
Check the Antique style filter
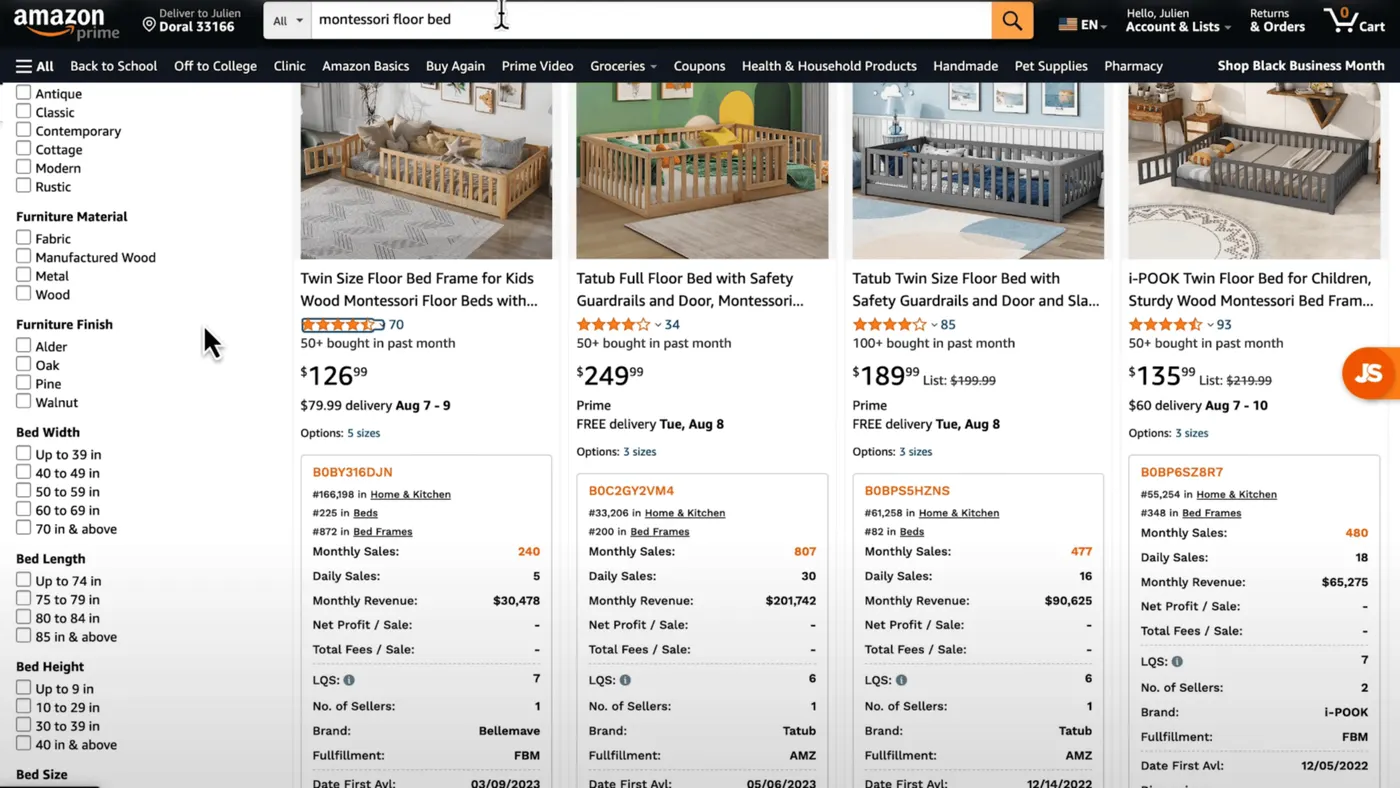pos(23,93)
